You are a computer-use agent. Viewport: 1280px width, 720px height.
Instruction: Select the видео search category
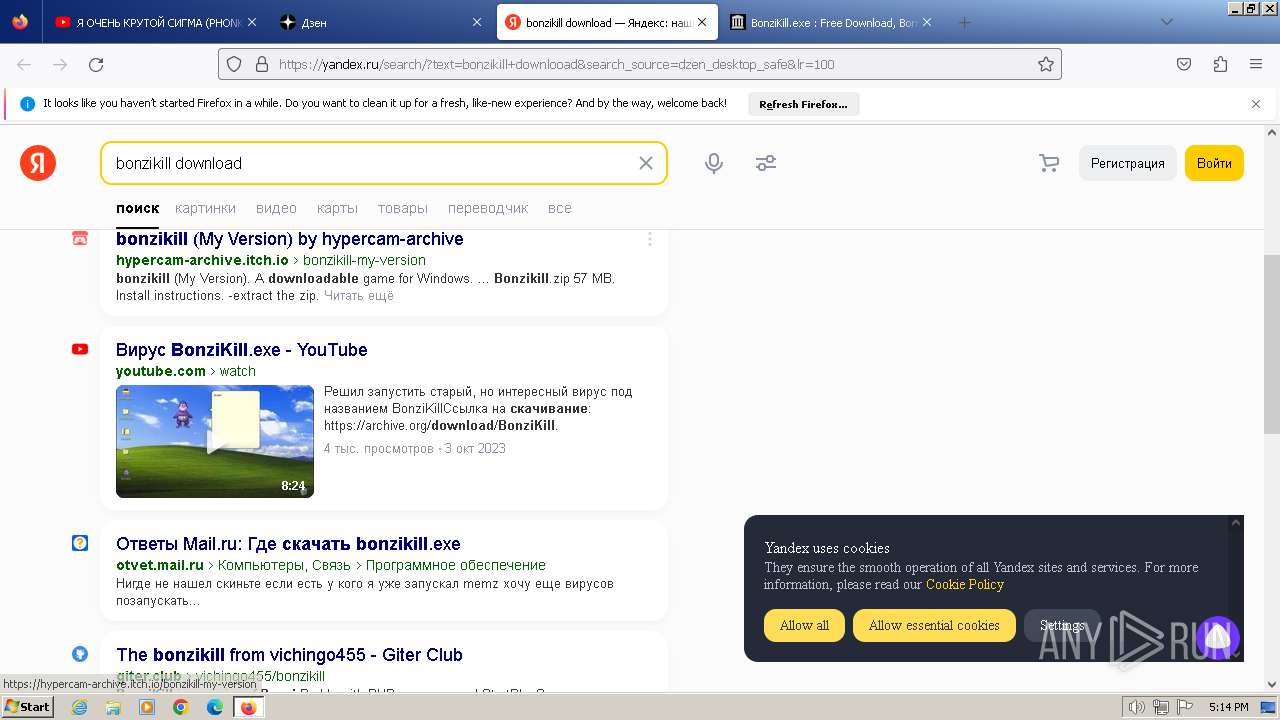click(276, 208)
